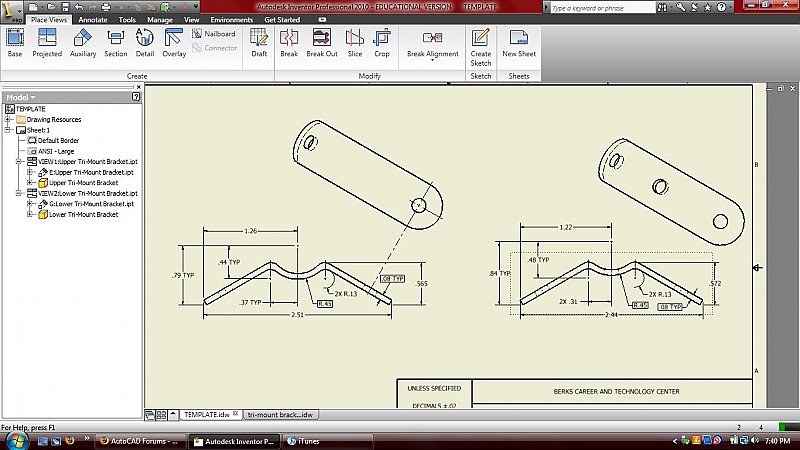Add a New Sheet
The image size is (800, 450).
pyautogui.click(x=519, y=43)
